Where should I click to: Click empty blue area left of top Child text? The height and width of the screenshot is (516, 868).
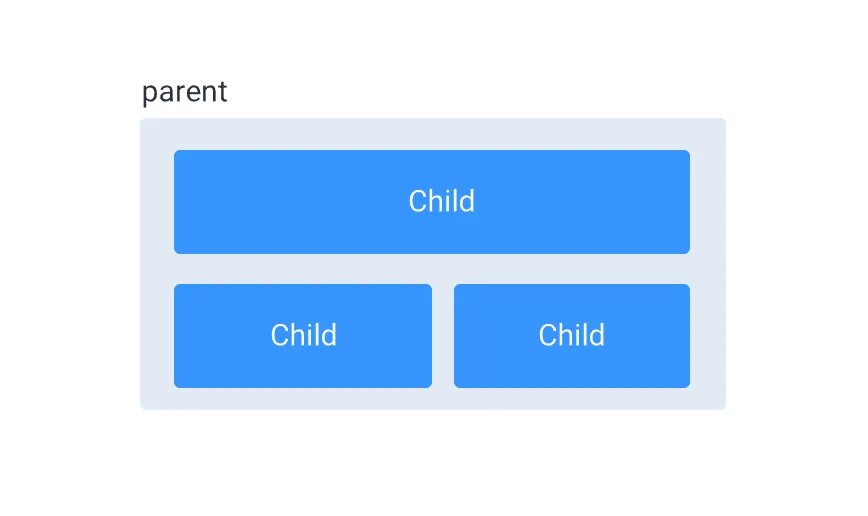pyautogui.click(x=291, y=202)
